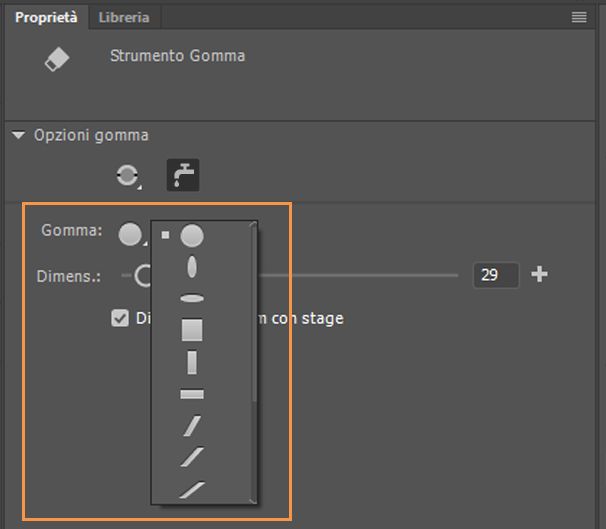Select the horizontal oval eraser shape
The width and height of the screenshot is (606, 529).
point(192,298)
